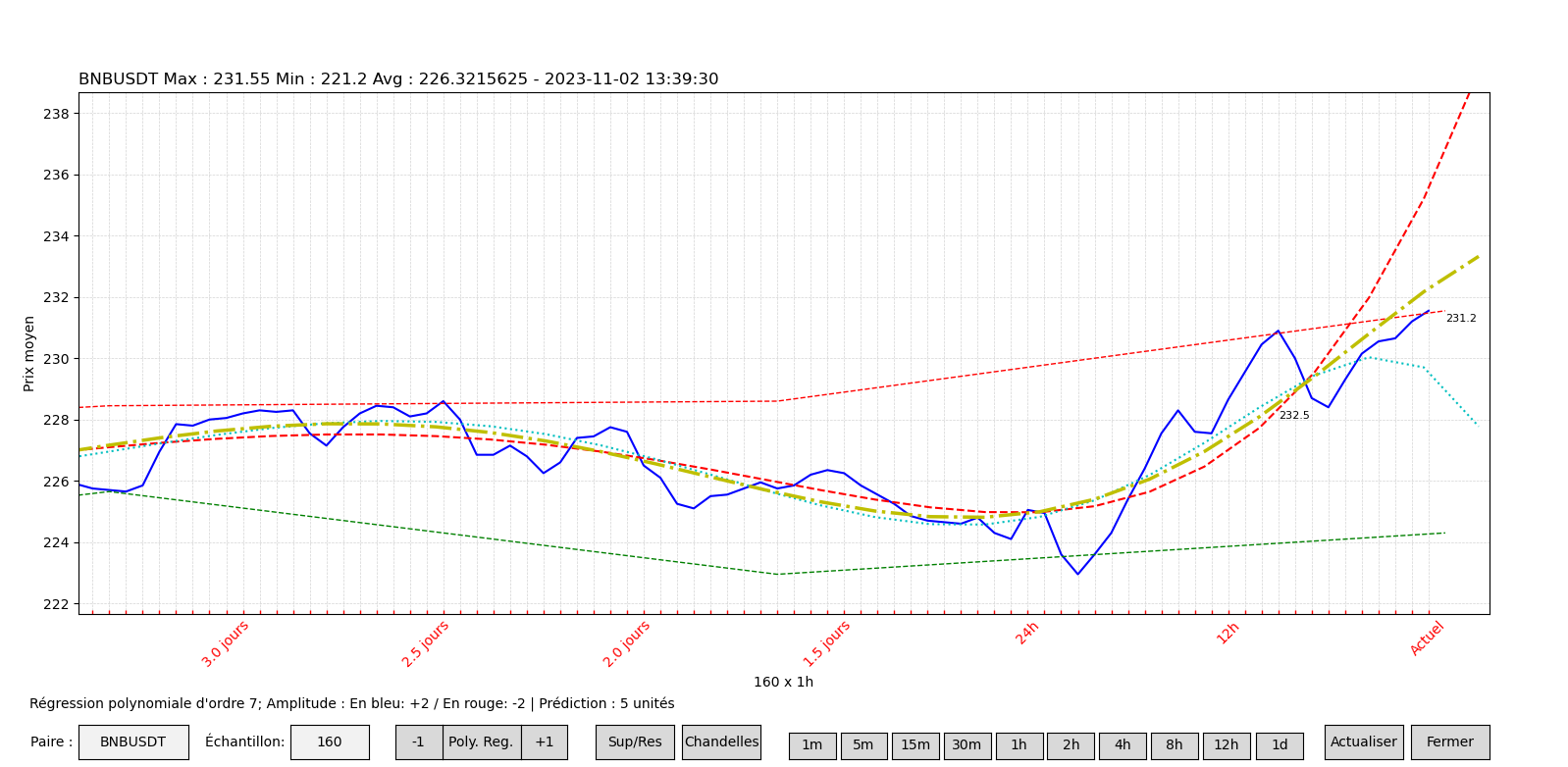Click the sample size field showing 160
Viewport: 1568px width, 767px height.
(330, 742)
